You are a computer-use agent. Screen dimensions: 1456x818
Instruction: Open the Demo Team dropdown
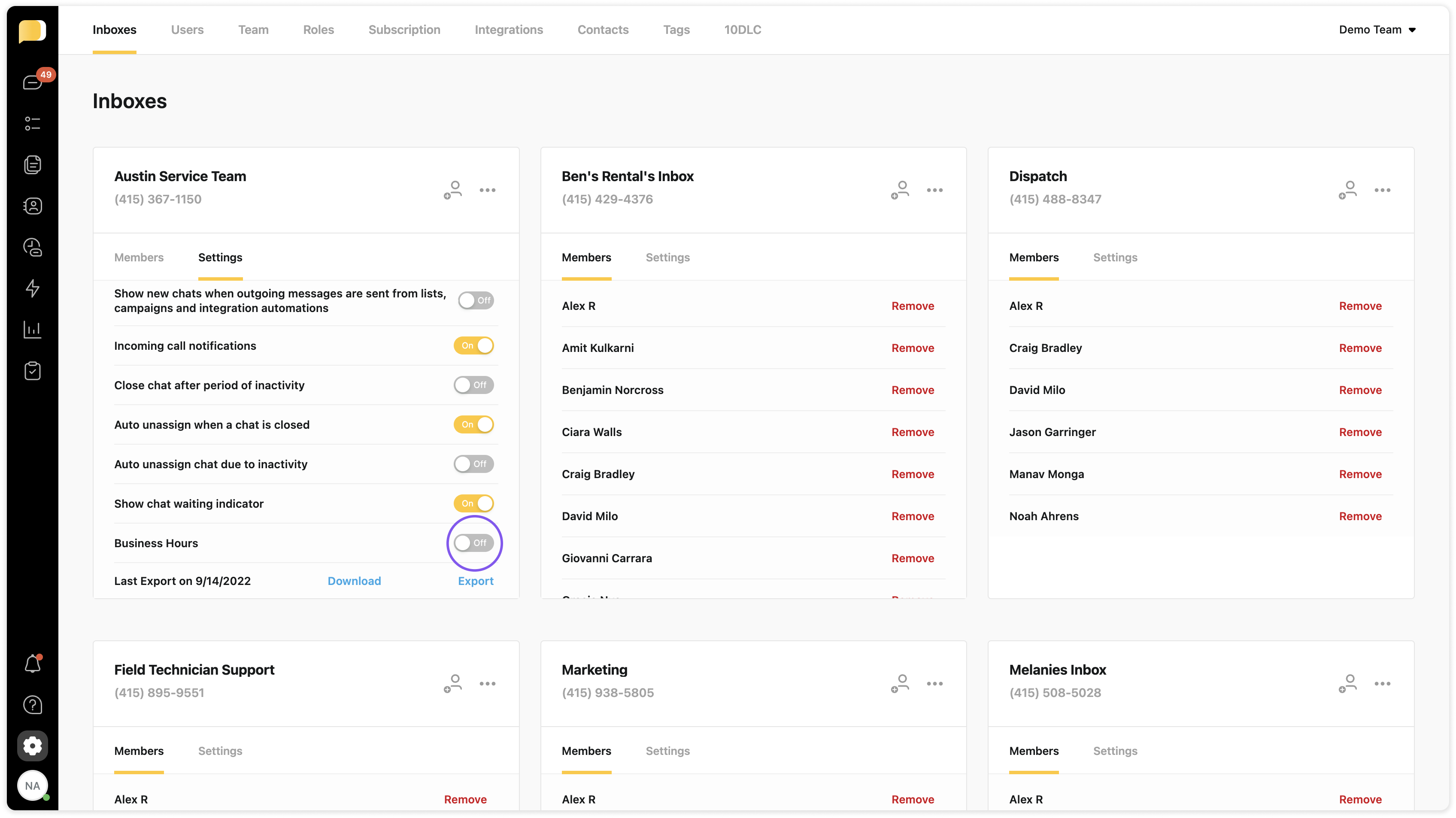(x=1377, y=29)
